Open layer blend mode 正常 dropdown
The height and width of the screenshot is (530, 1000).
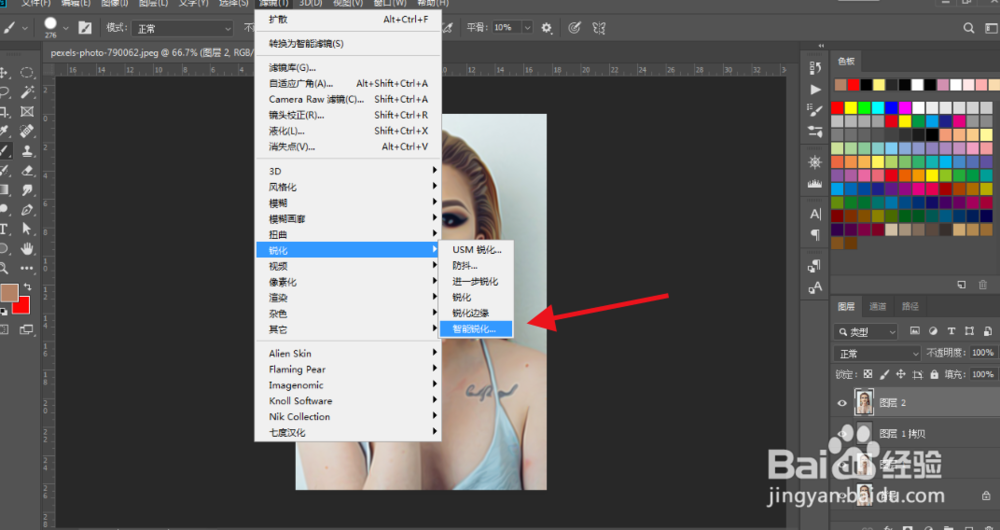(x=877, y=353)
